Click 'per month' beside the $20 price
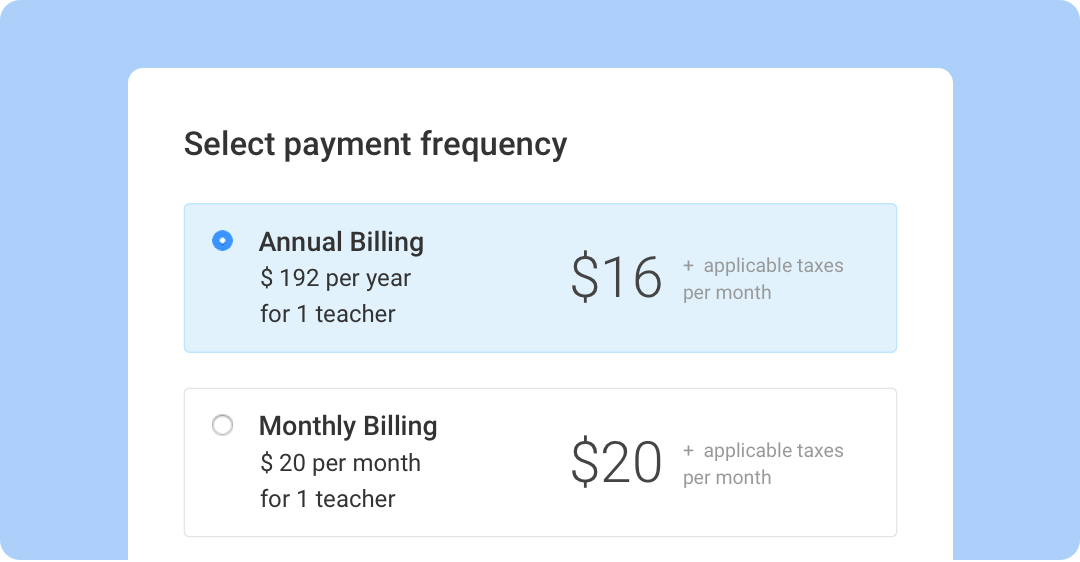This screenshot has width=1080, height=562. [x=727, y=478]
